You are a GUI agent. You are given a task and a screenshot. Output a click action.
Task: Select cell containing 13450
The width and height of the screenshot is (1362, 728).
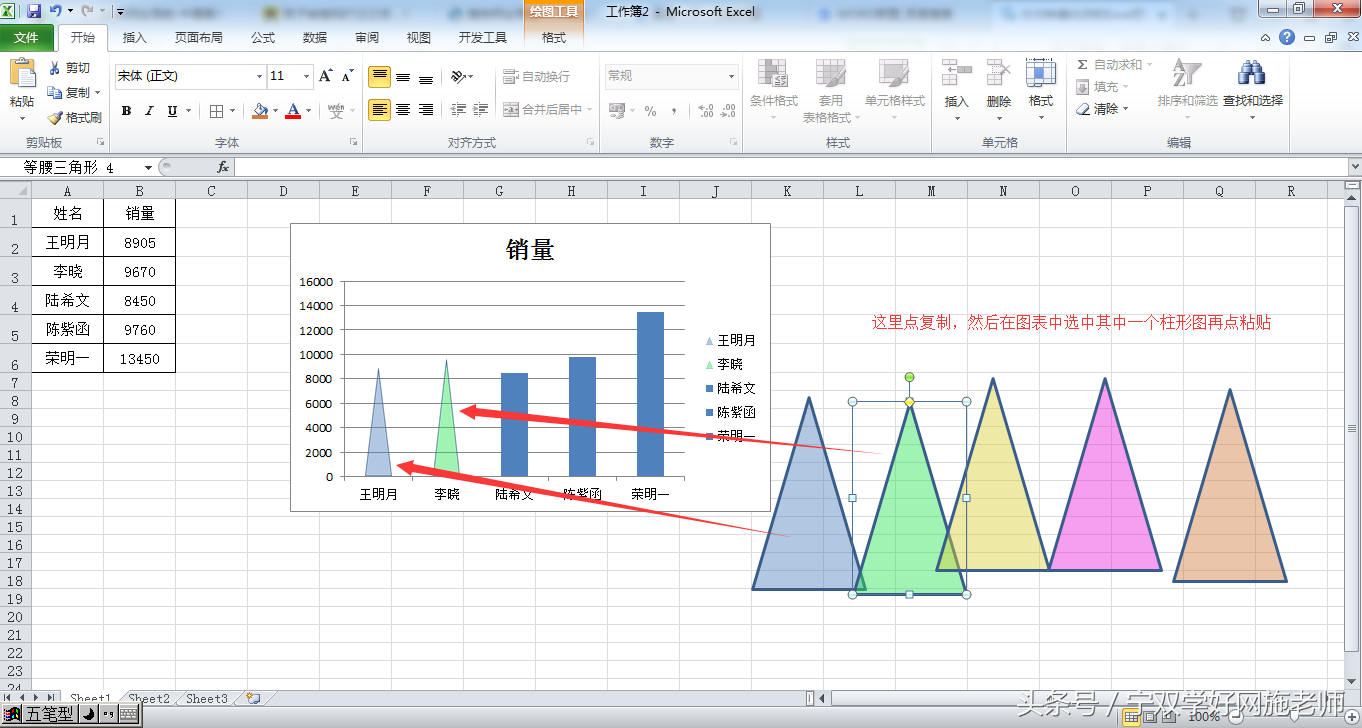click(139, 359)
